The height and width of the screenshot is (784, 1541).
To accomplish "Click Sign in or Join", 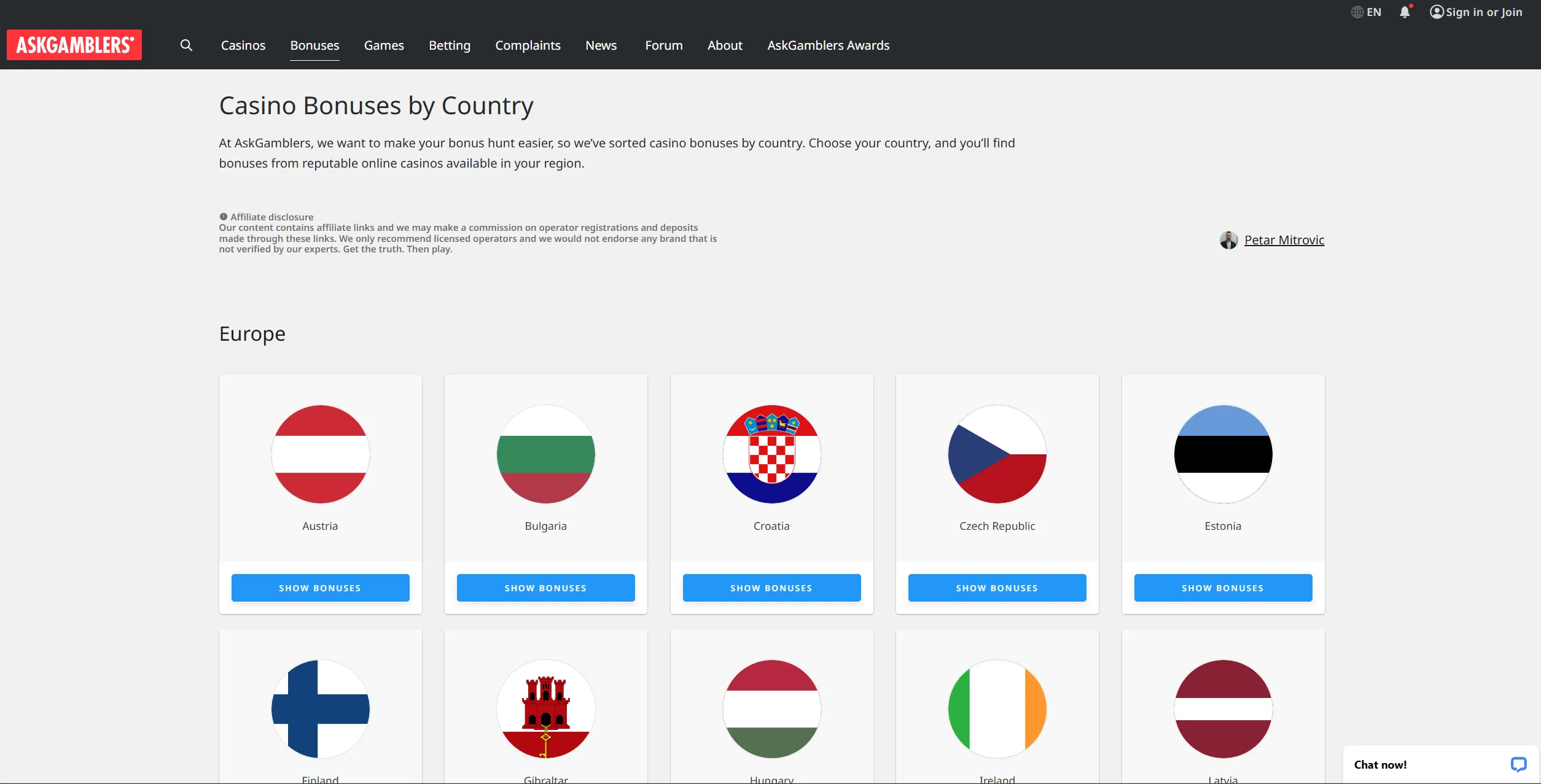I will tap(1476, 12).
